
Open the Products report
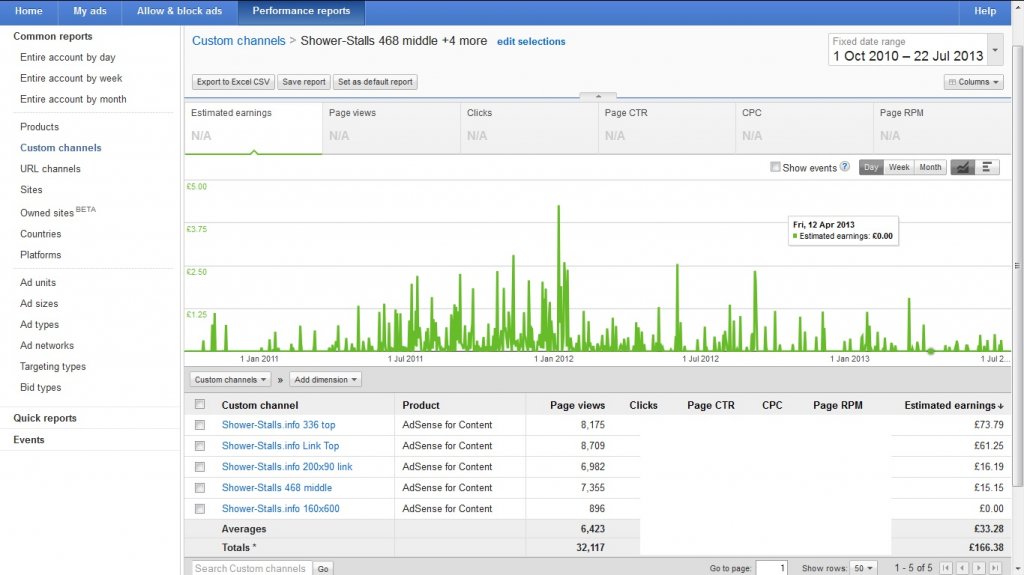(x=39, y=127)
